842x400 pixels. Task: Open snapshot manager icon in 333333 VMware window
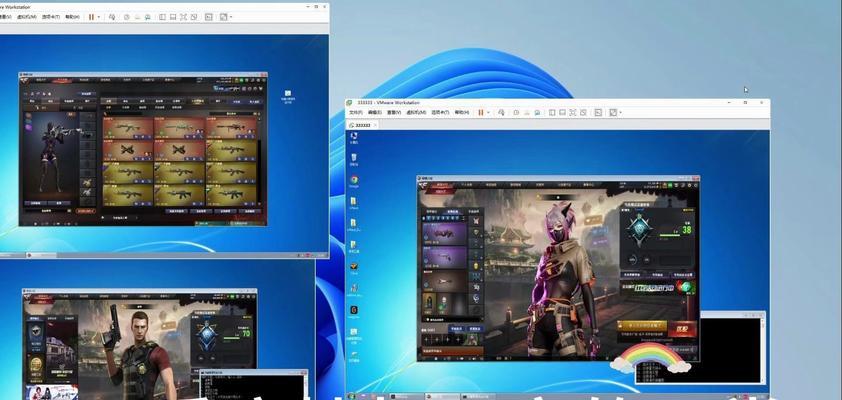pyautogui.click(x=536, y=112)
